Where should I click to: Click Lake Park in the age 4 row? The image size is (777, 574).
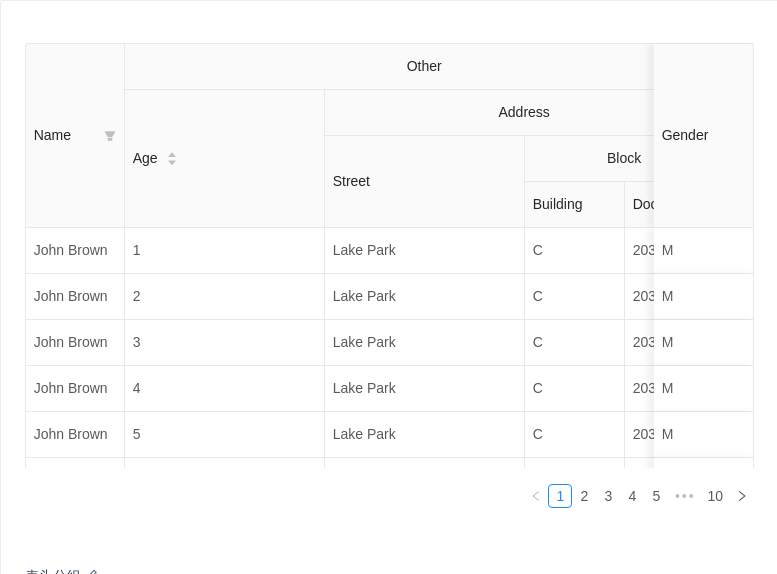364,388
